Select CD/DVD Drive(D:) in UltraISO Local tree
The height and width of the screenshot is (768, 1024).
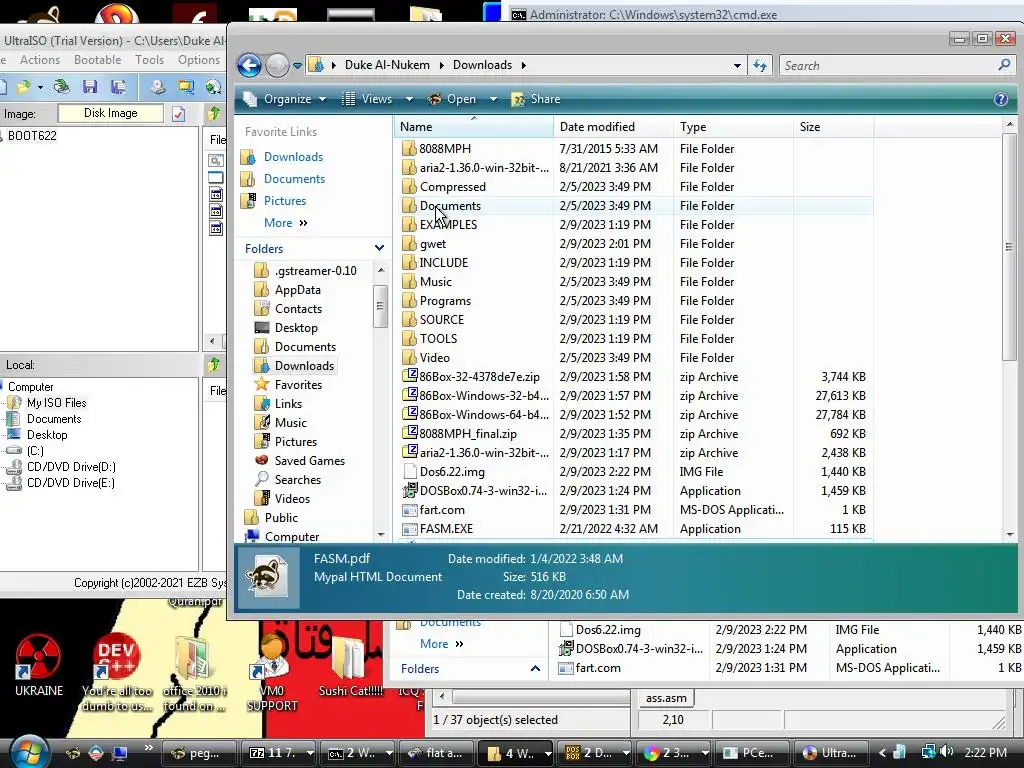click(71, 467)
